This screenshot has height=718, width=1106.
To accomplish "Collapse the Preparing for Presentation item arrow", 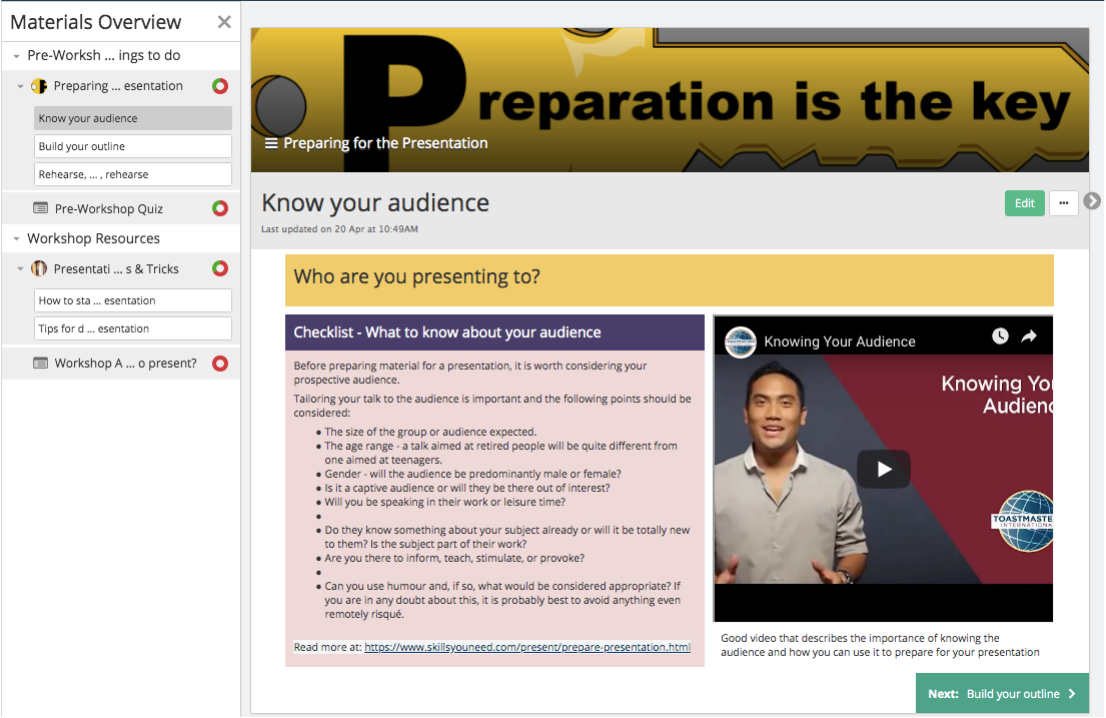I will click(x=20, y=86).
